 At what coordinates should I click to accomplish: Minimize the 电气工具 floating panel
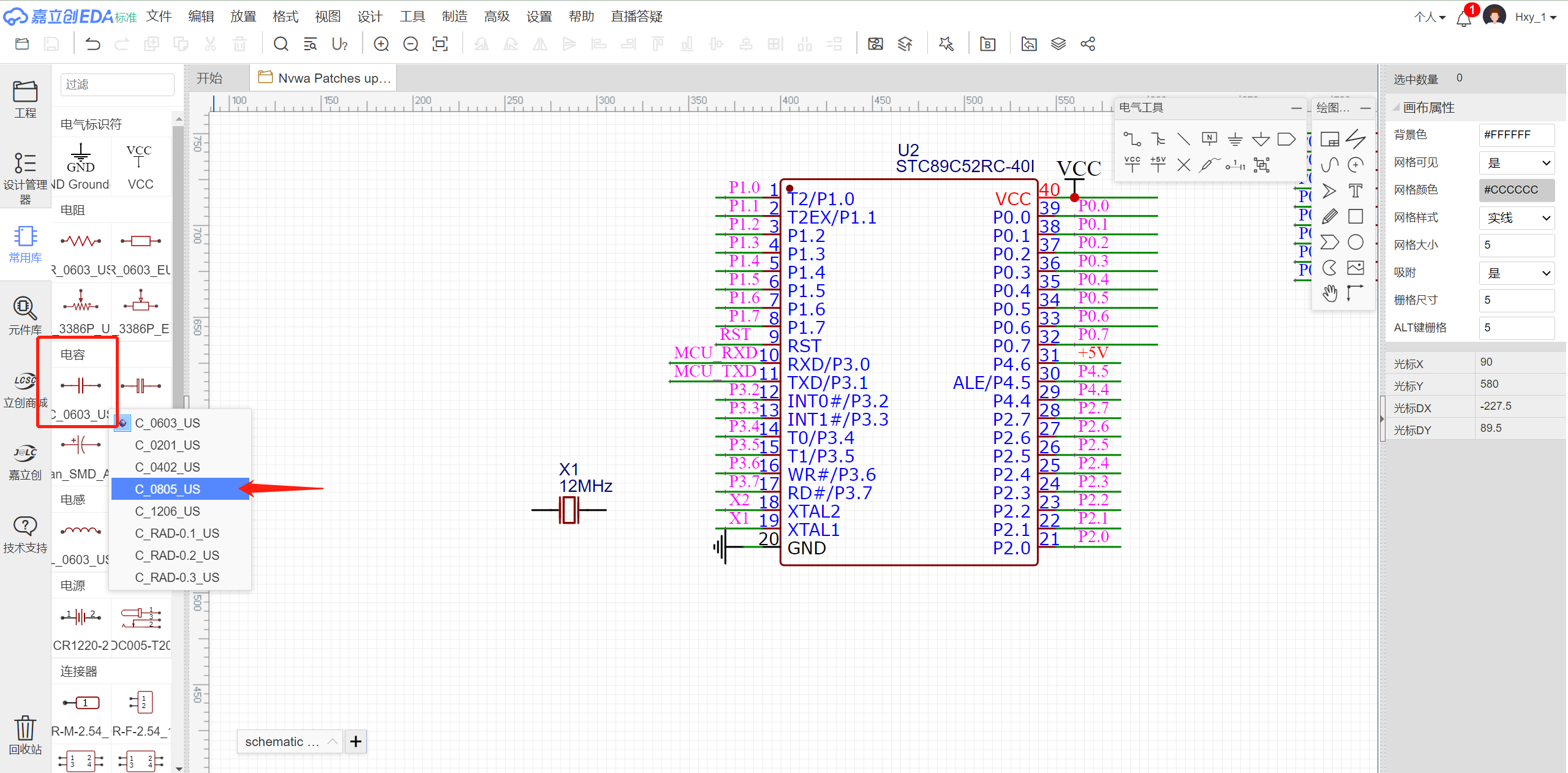pyautogui.click(x=1296, y=108)
